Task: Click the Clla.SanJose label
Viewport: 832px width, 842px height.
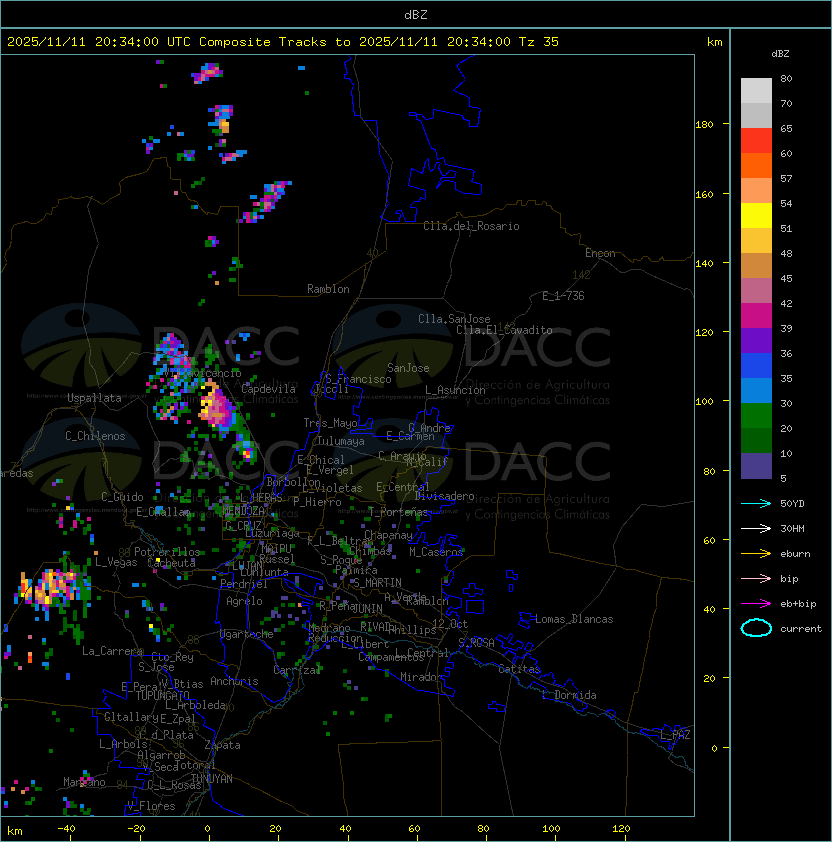Action: coord(454,319)
